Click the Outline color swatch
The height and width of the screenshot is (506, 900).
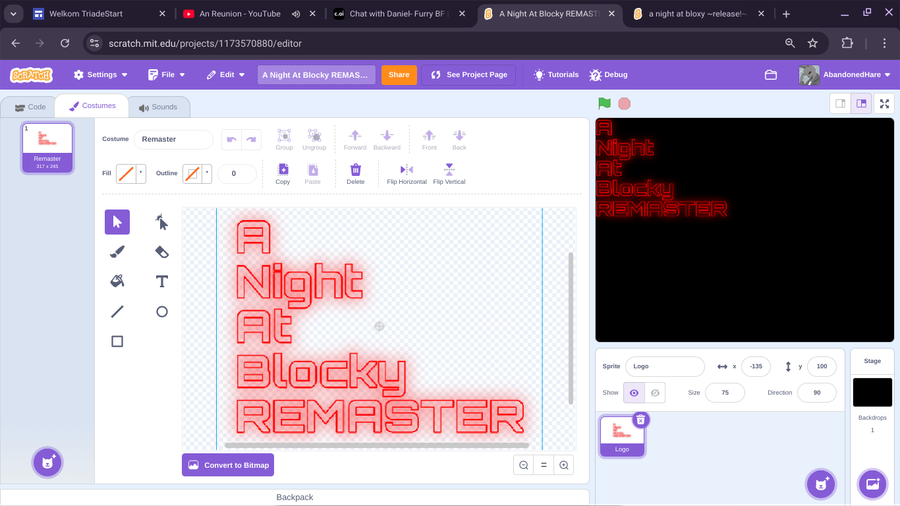[x=193, y=173]
